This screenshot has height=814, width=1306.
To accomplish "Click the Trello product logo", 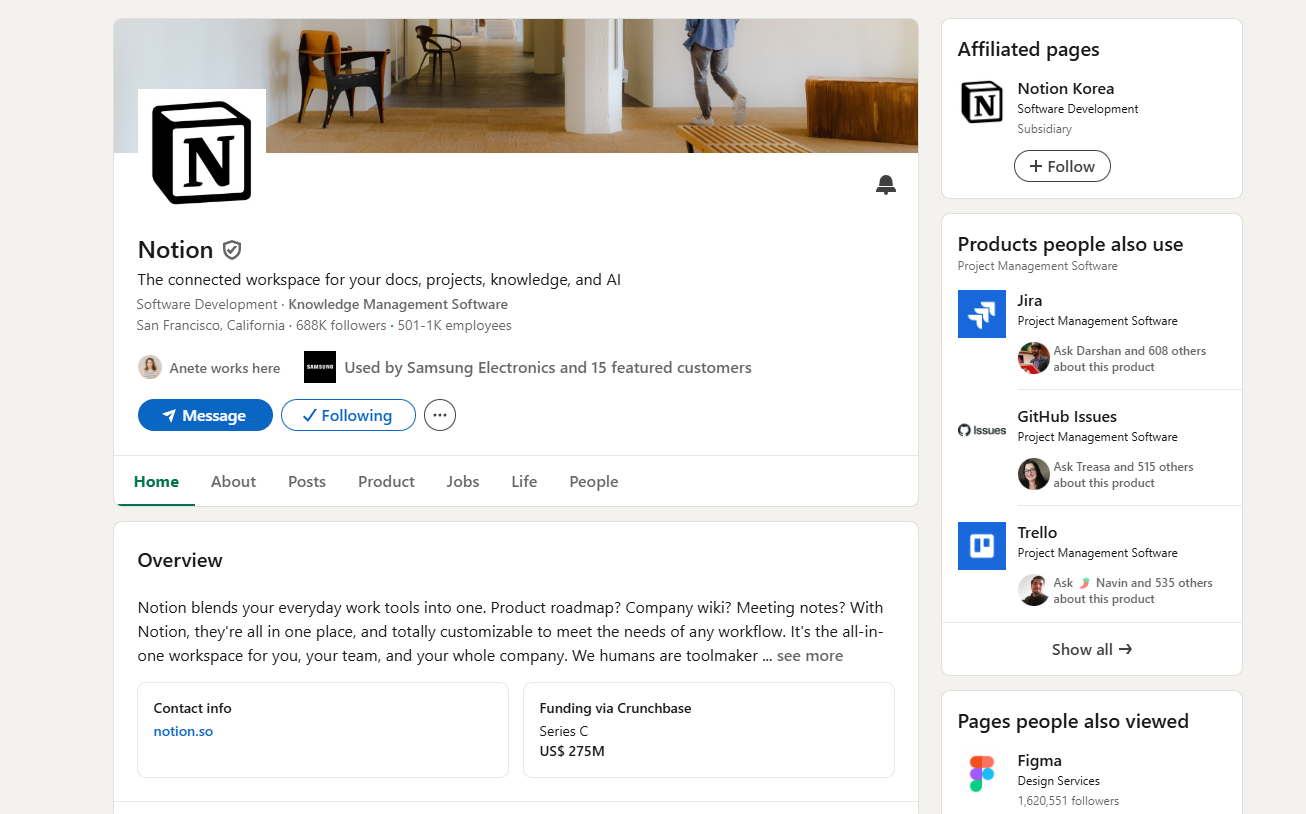I will click(x=981, y=546).
